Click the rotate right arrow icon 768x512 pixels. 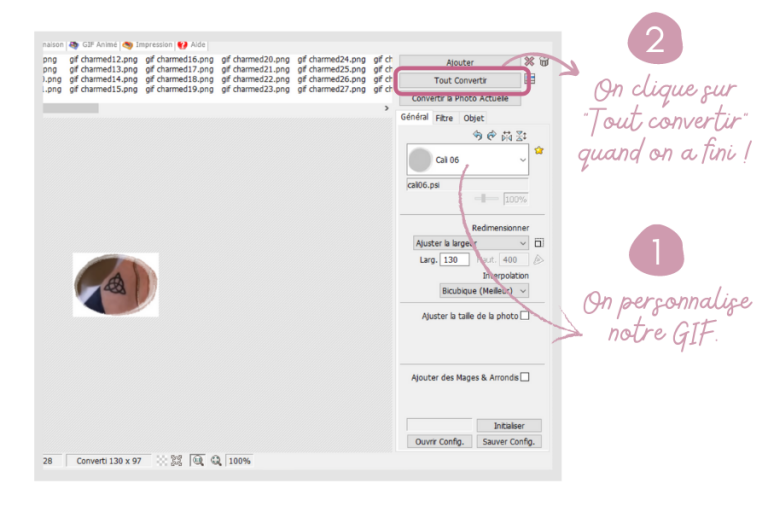491,135
